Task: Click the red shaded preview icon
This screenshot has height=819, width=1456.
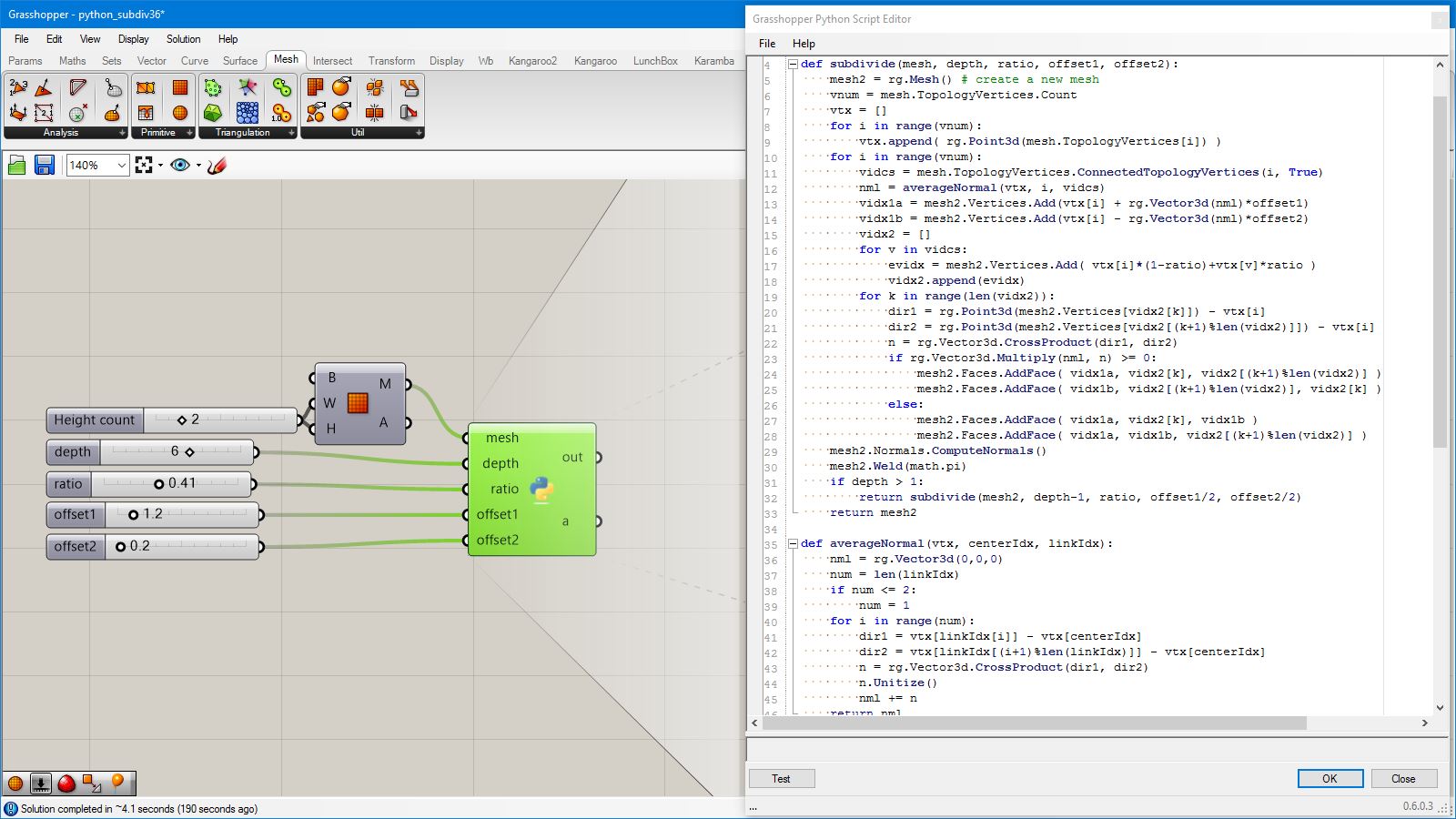Action: pos(66,784)
